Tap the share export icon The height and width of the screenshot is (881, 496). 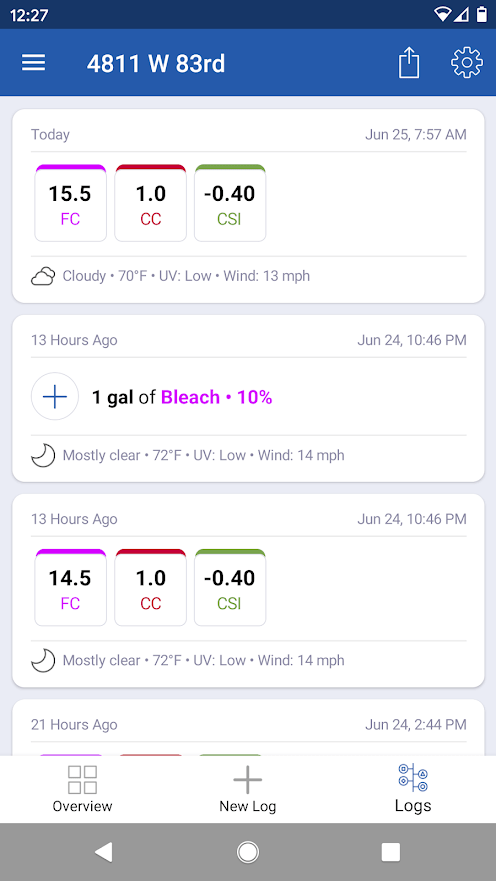point(409,62)
